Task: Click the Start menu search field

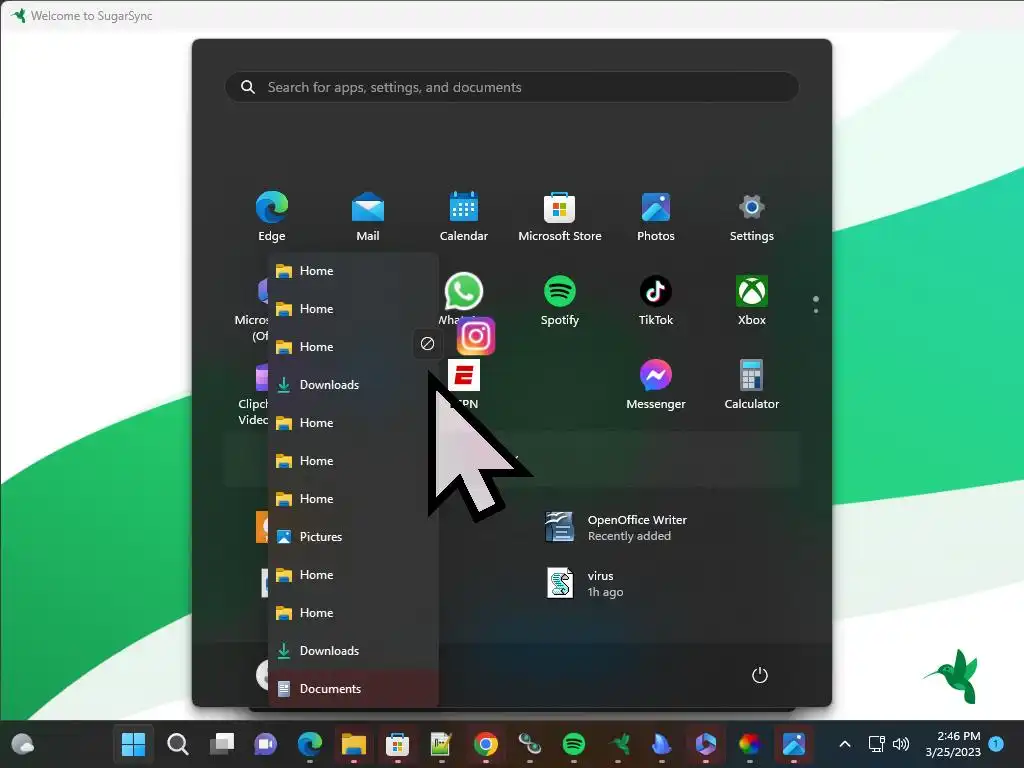Action: pos(511,87)
